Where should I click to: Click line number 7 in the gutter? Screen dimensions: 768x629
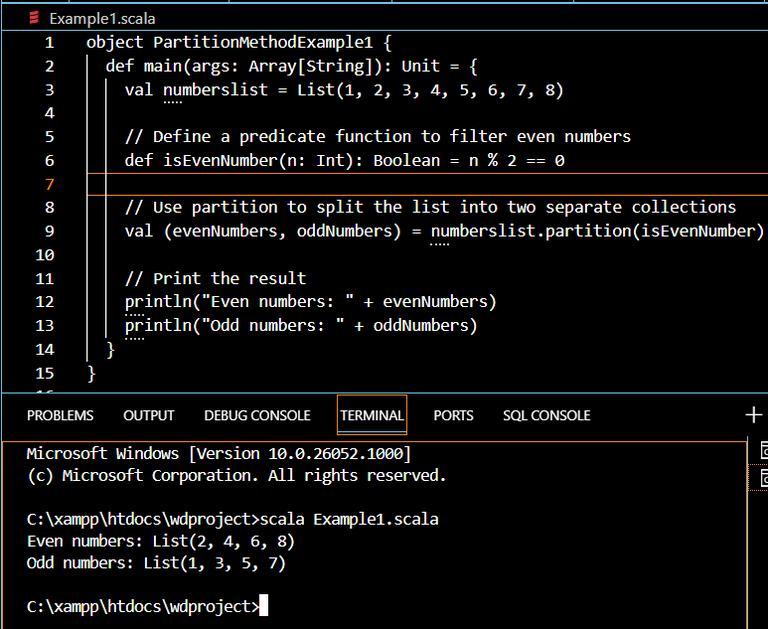tap(49, 184)
